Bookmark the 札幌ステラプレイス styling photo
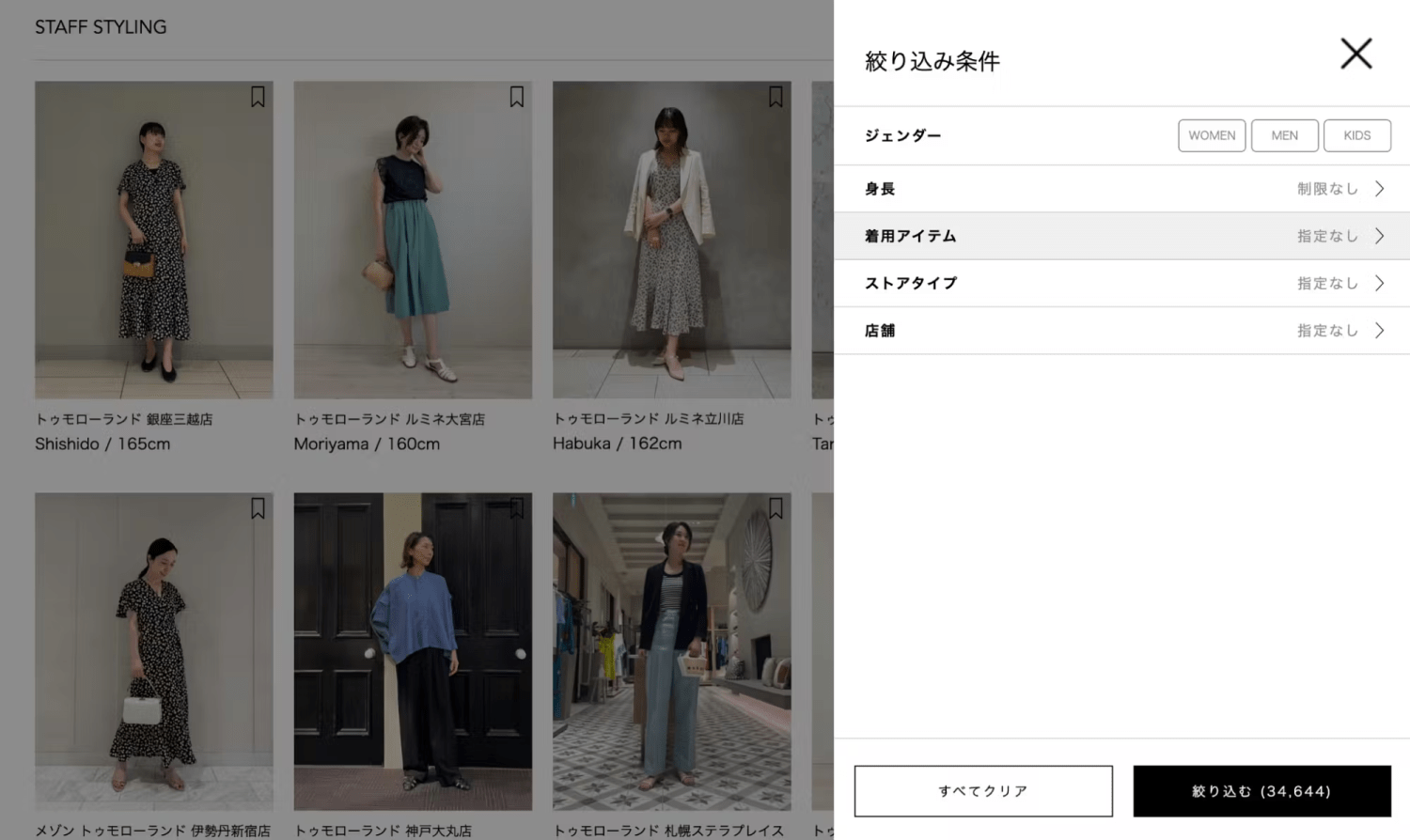Image resolution: width=1410 pixels, height=840 pixels. (775, 508)
